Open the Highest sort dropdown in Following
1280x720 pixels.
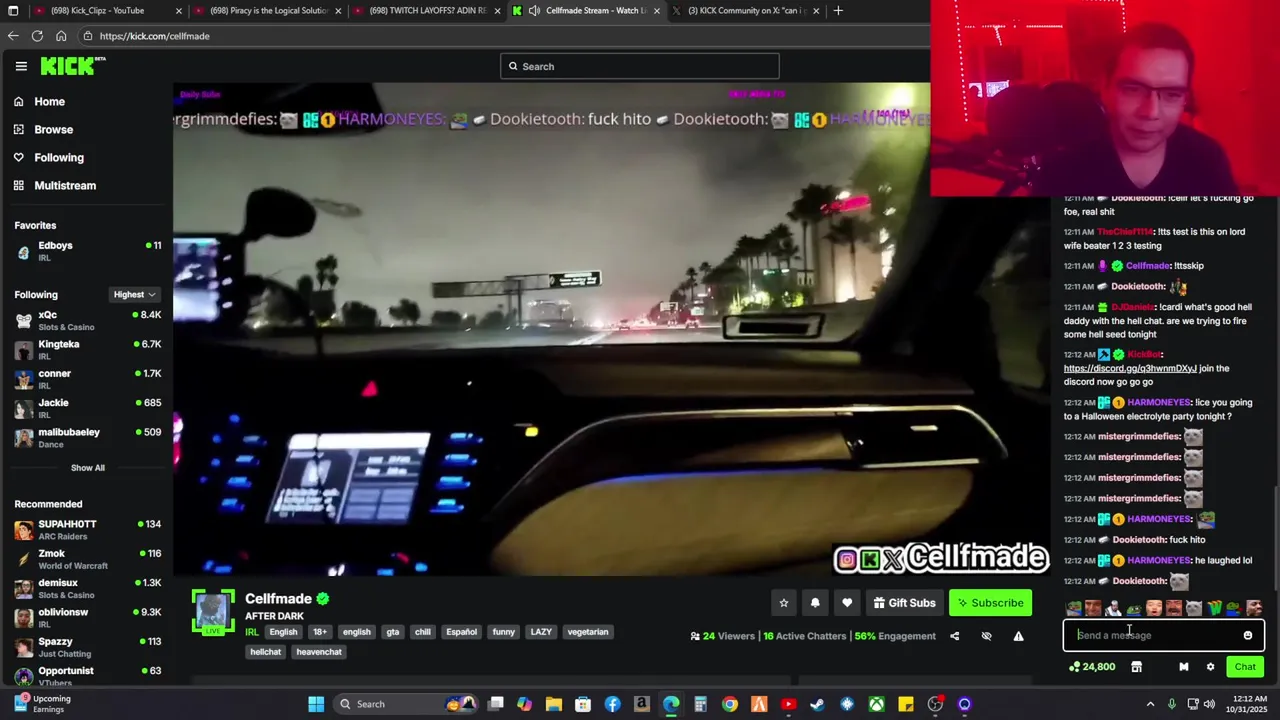click(x=134, y=295)
